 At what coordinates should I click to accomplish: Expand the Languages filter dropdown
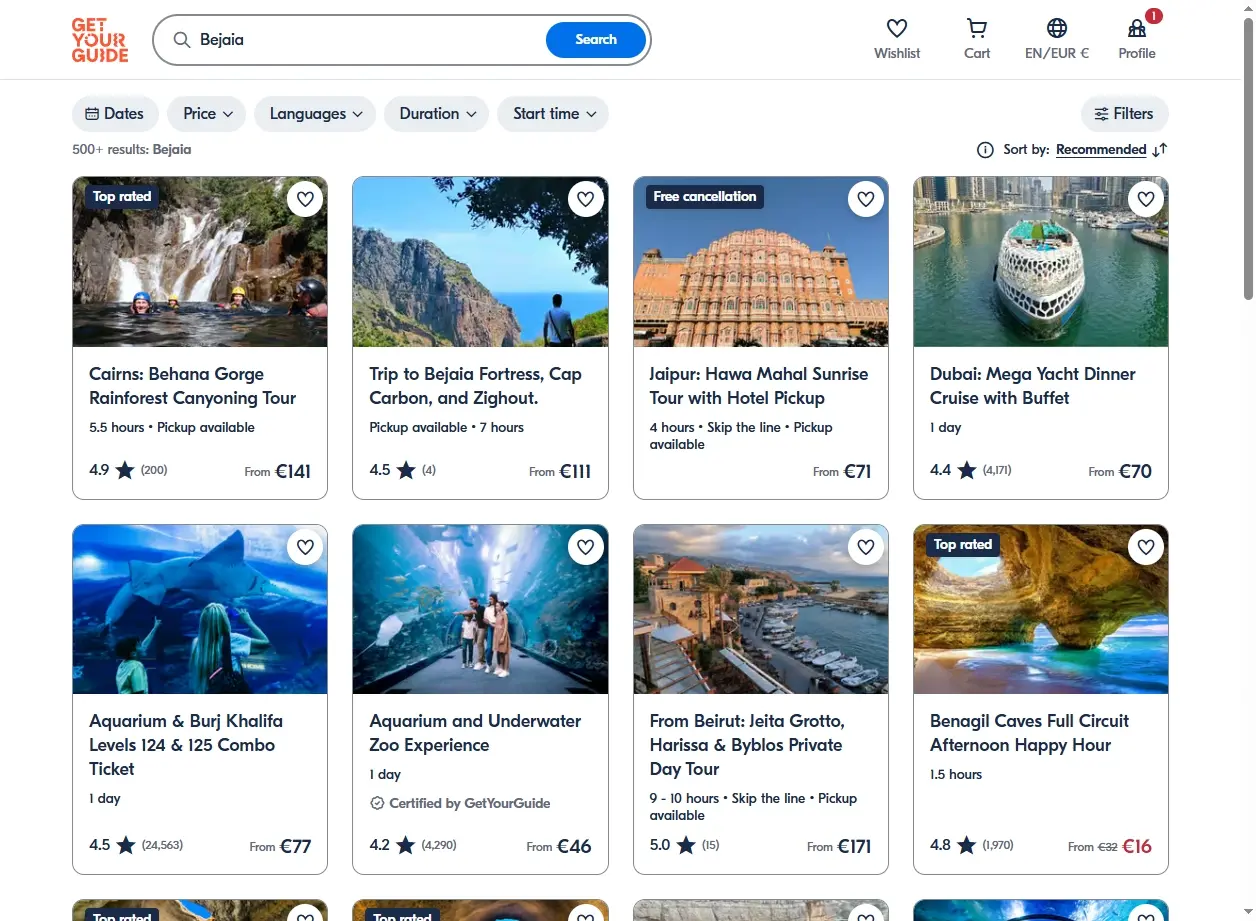coord(315,114)
